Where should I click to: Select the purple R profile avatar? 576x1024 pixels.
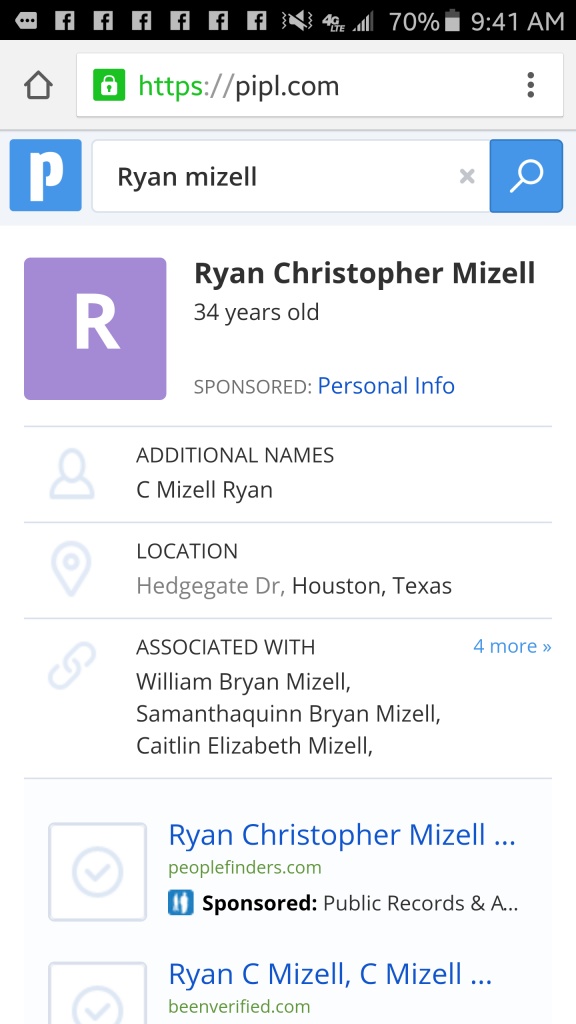(x=95, y=328)
